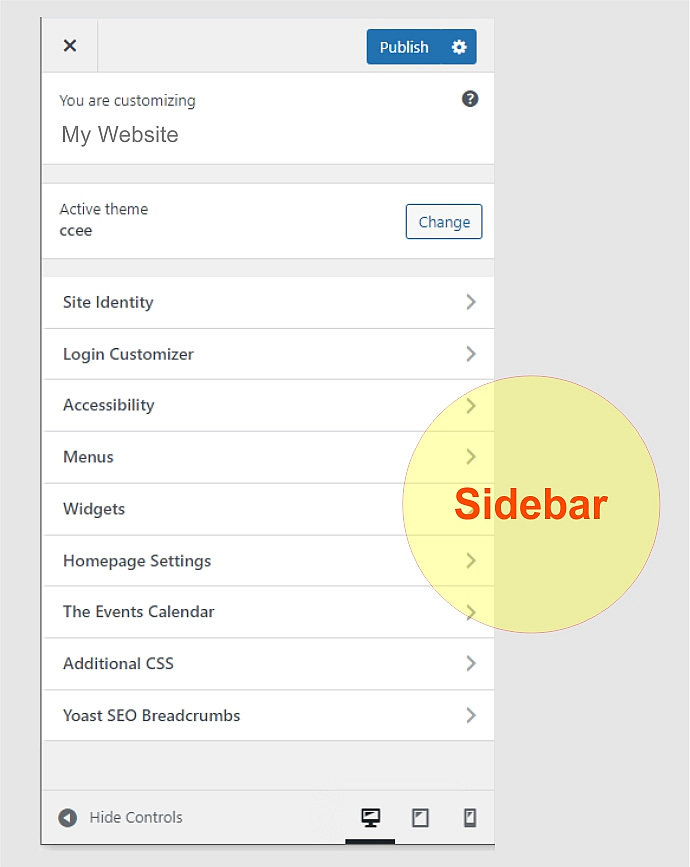Screen dimensions: 690x867
Task: Switch to desktop preview icon
Action: click(370, 817)
